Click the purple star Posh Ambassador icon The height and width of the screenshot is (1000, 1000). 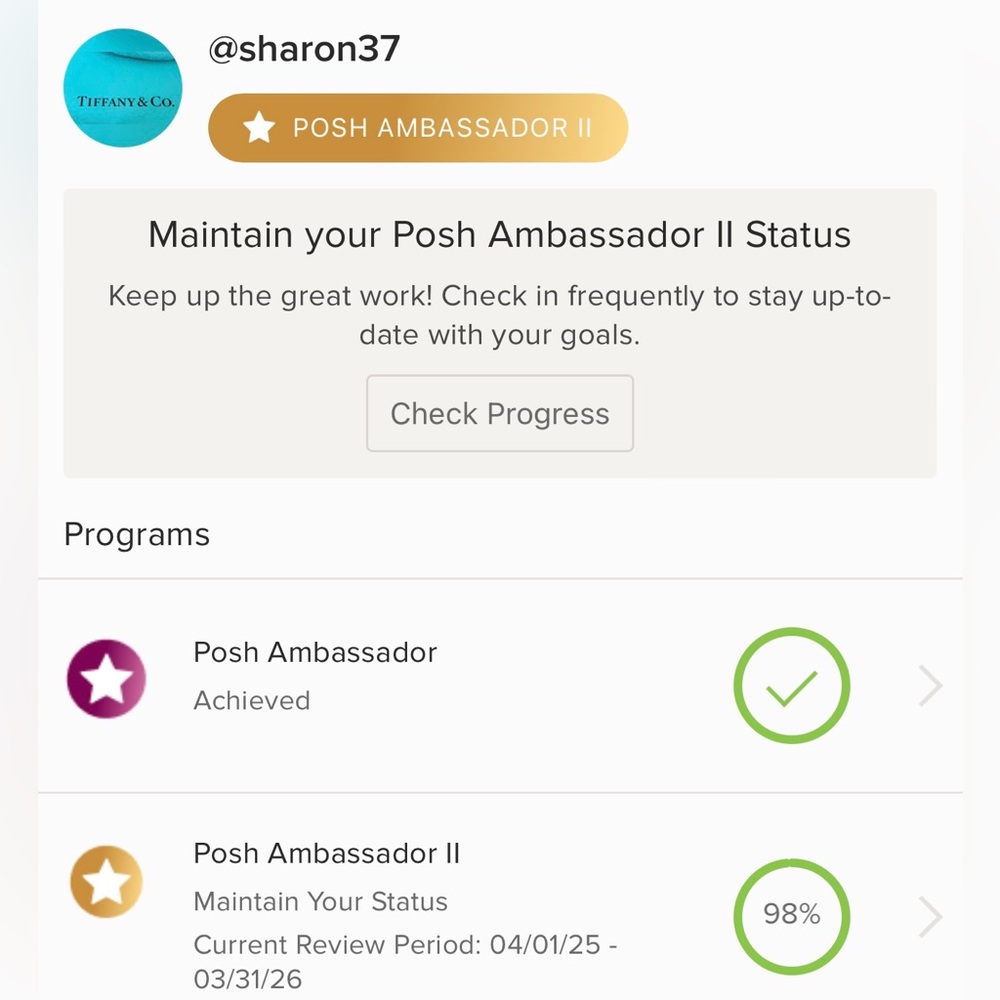pyautogui.click(x=106, y=681)
